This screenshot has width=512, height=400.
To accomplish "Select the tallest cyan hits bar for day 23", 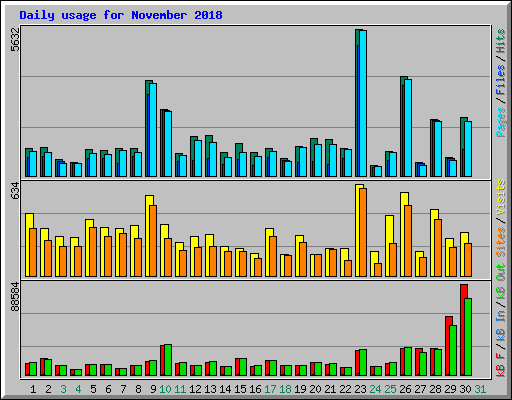I will [363, 103].
